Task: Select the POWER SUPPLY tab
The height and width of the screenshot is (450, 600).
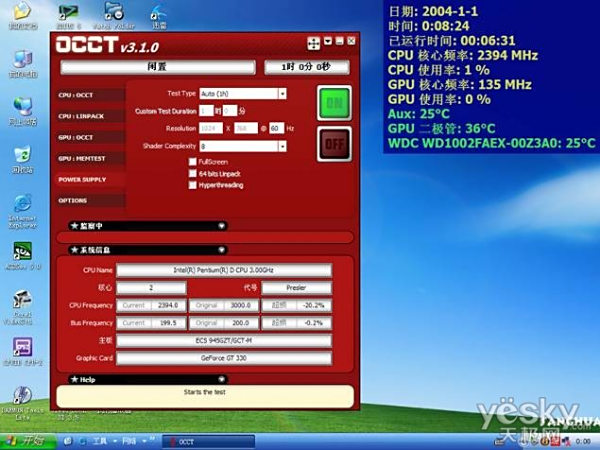Action: click(90, 179)
